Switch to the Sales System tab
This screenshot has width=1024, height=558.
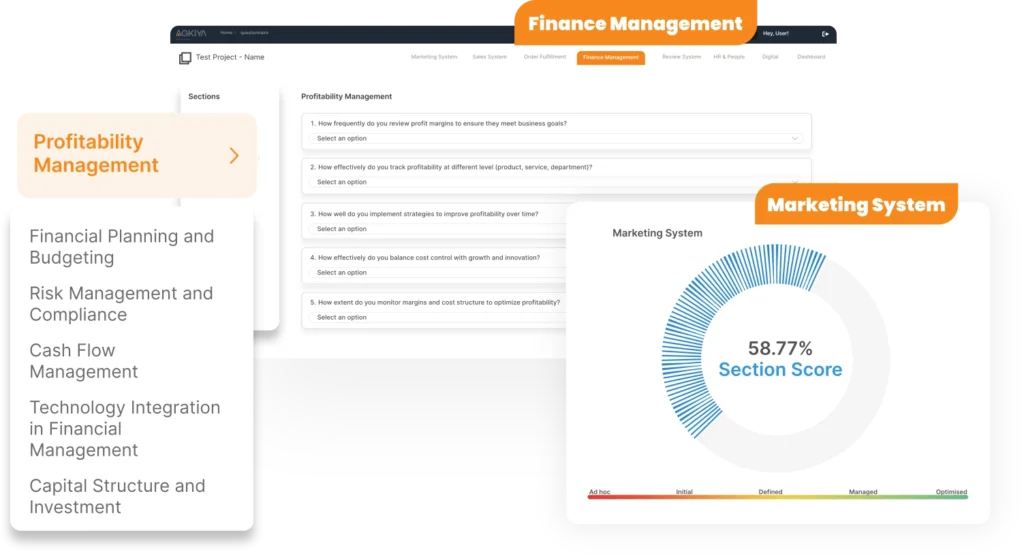tap(490, 57)
